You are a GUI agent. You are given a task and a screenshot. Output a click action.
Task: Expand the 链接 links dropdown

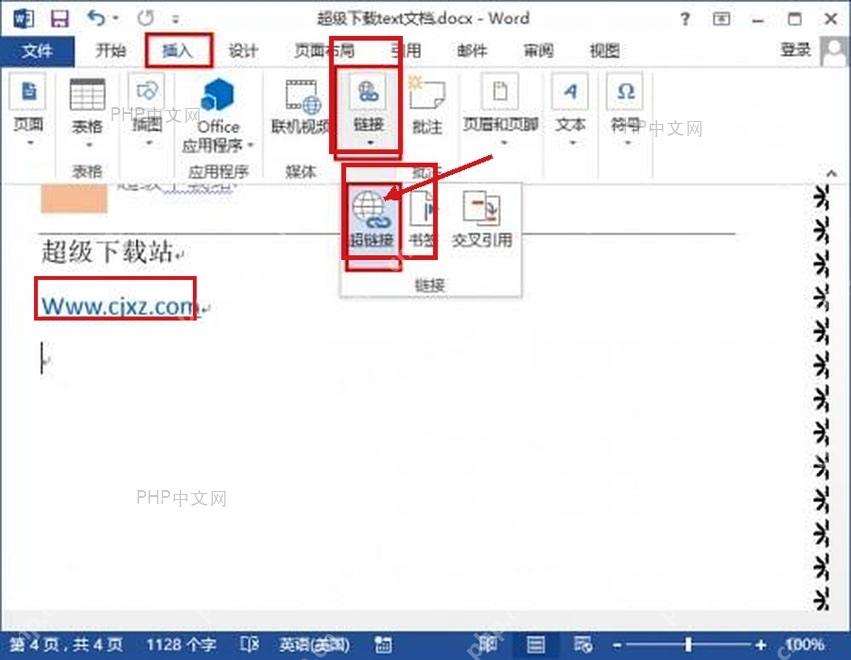pos(369,111)
